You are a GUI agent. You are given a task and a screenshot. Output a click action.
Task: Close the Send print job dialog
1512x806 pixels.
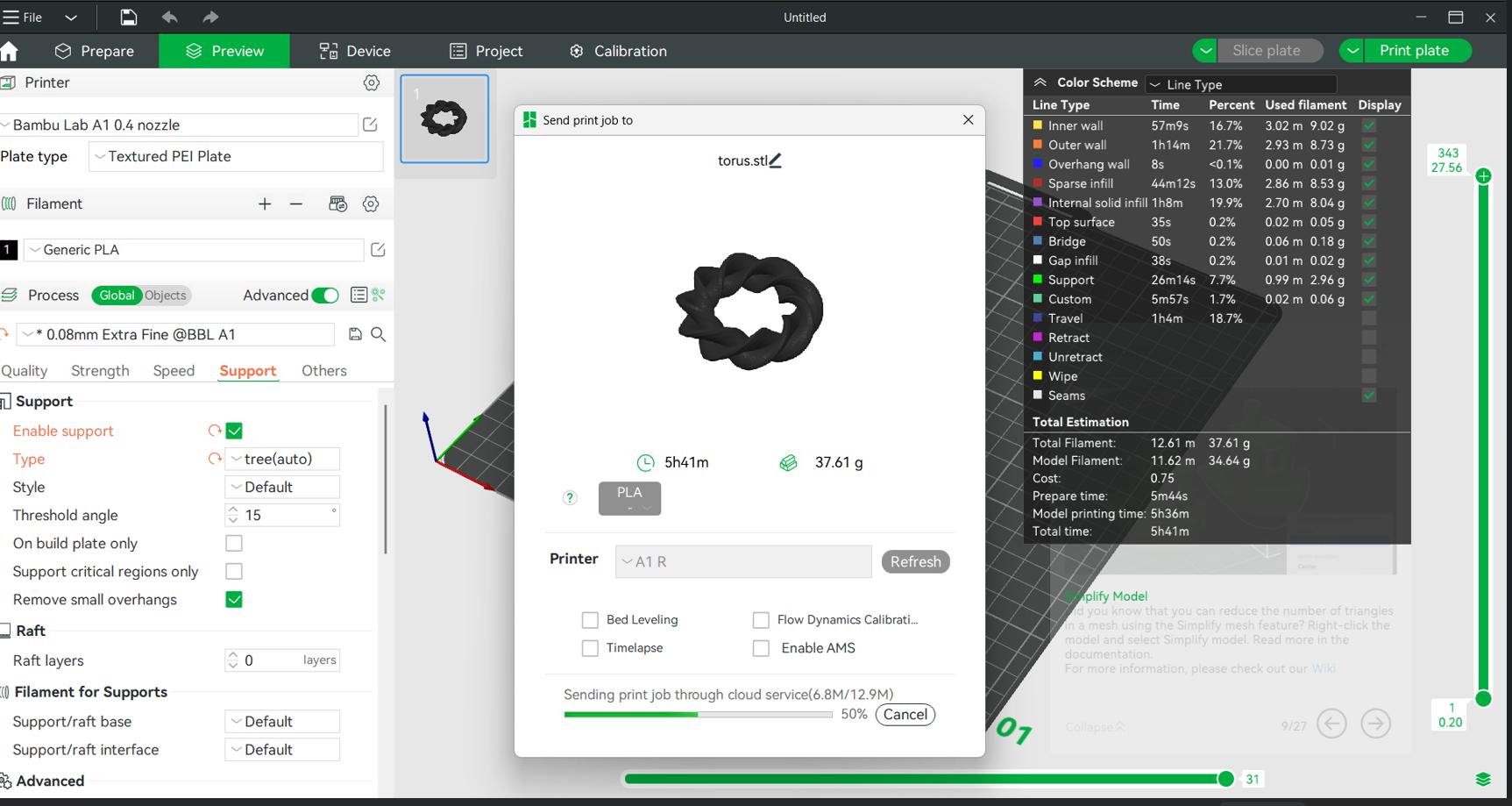[x=968, y=120]
